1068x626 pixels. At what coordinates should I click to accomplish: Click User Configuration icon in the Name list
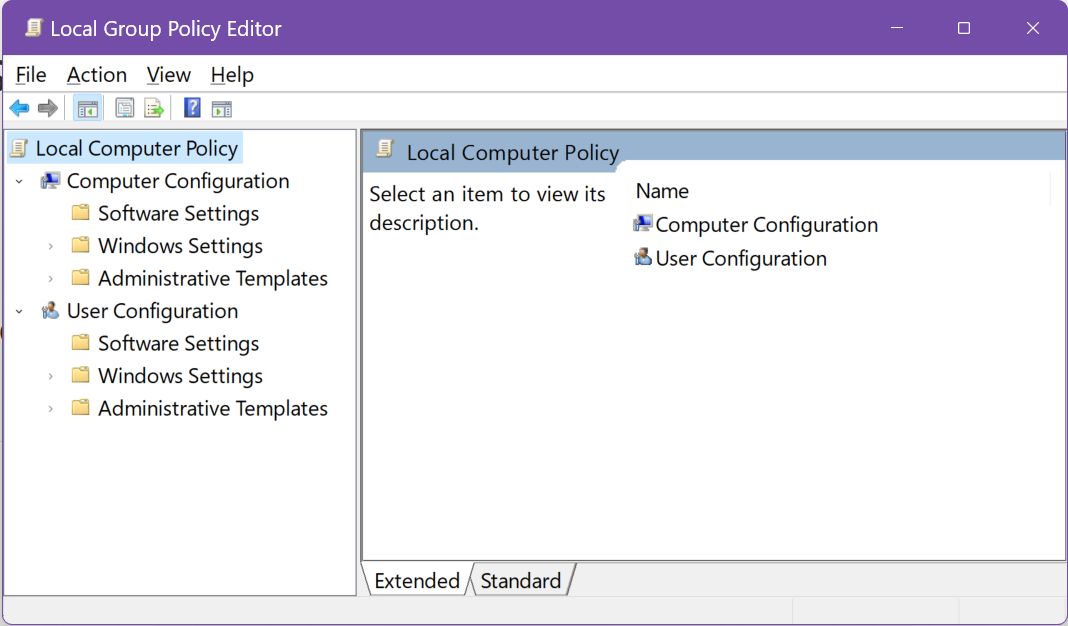(642, 257)
